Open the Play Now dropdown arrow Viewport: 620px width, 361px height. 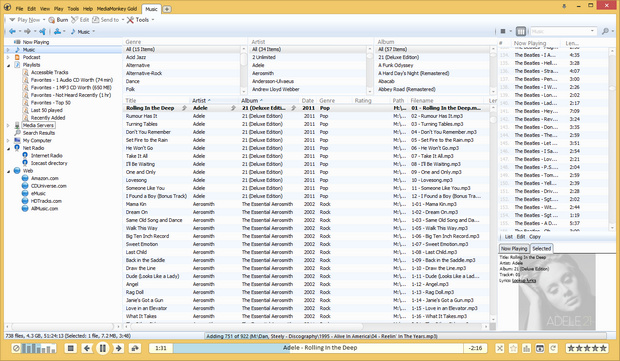(44, 20)
